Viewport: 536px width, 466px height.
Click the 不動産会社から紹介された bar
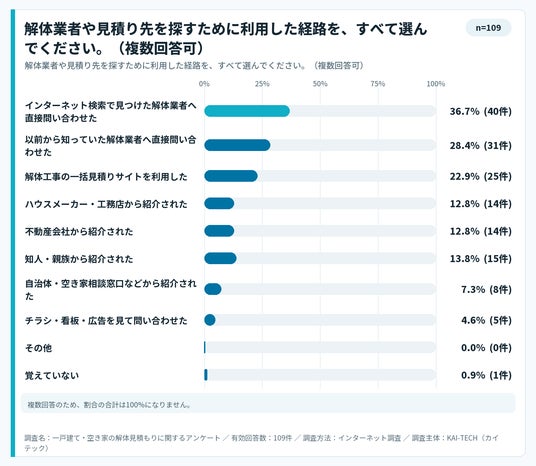point(219,231)
